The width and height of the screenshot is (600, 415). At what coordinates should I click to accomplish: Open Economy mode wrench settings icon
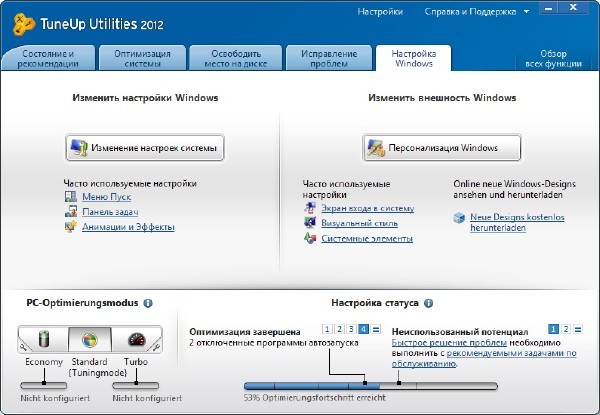(x=23, y=348)
